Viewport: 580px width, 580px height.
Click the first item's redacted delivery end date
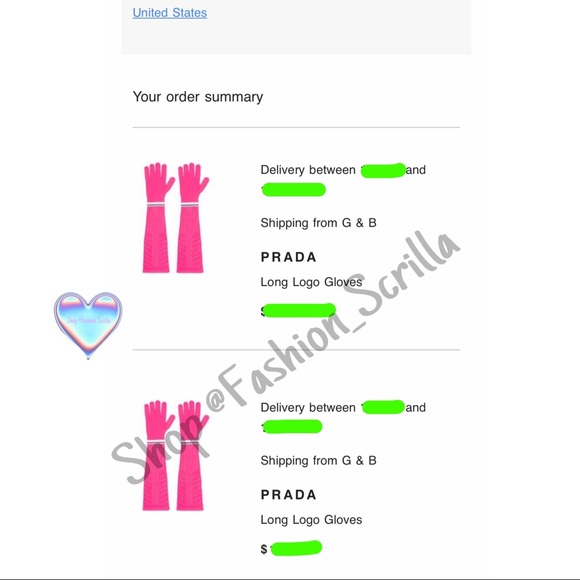pyautogui.click(x=294, y=189)
